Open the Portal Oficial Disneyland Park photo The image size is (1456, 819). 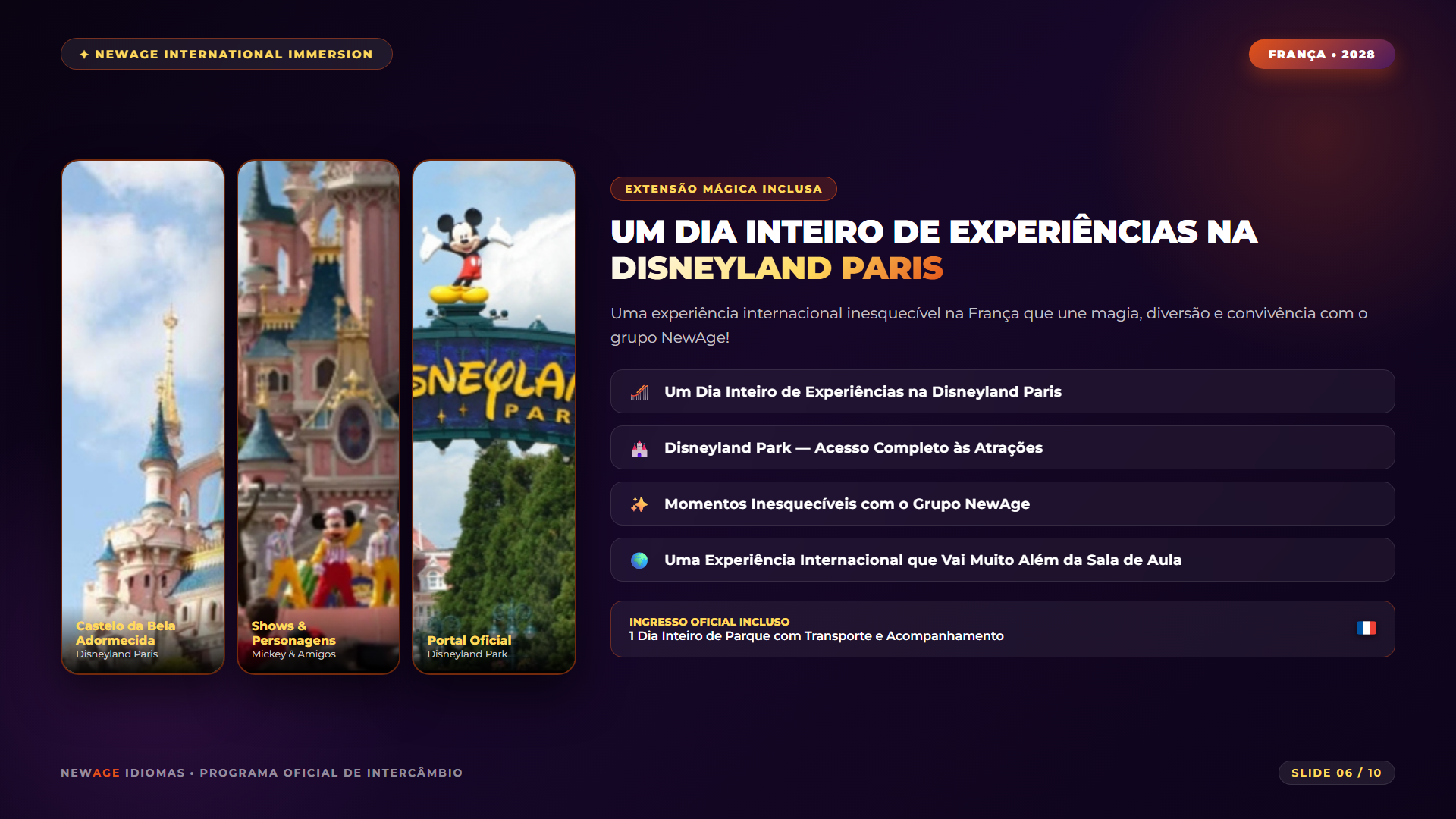494,416
